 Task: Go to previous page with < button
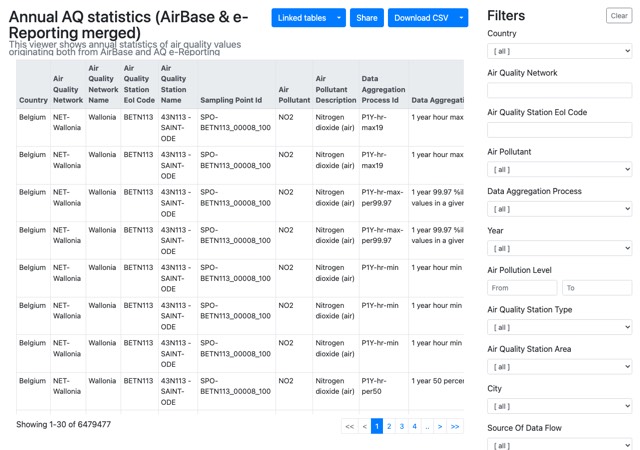tap(364, 426)
